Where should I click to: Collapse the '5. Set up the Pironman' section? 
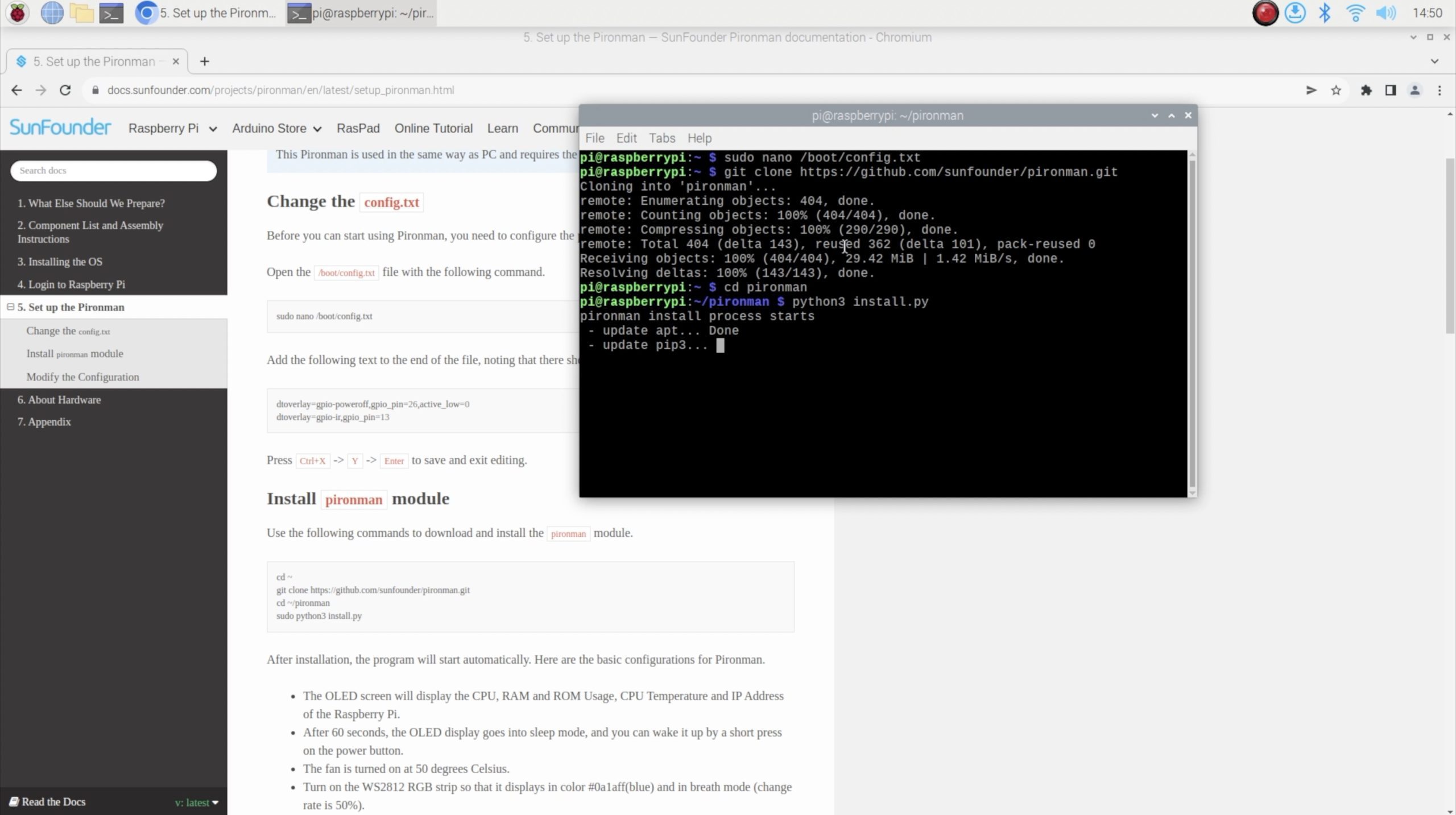pyautogui.click(x=10, y=307)
